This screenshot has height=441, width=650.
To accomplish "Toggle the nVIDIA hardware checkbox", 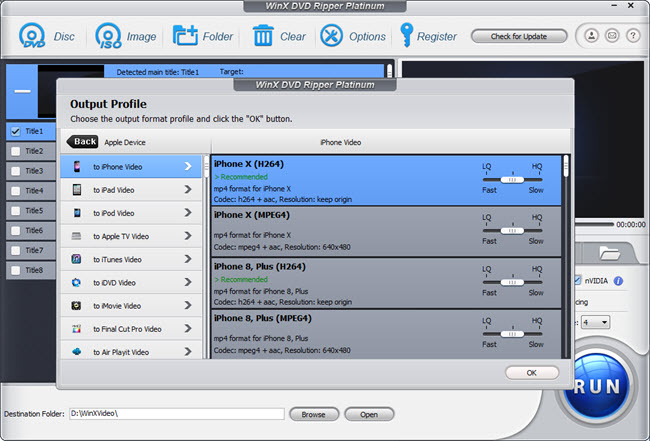I will (577, 281).
